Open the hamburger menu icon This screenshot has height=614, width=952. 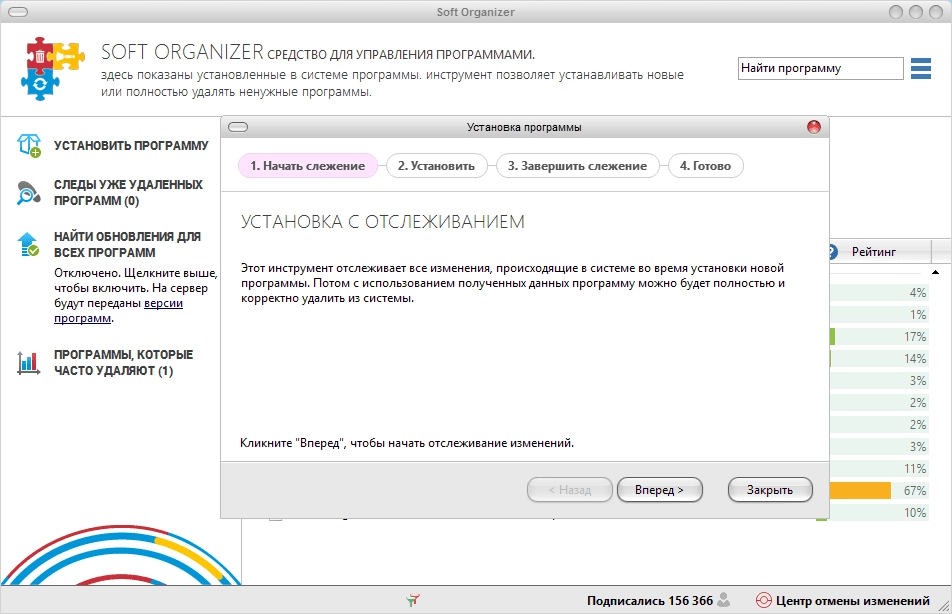[920, 69]
